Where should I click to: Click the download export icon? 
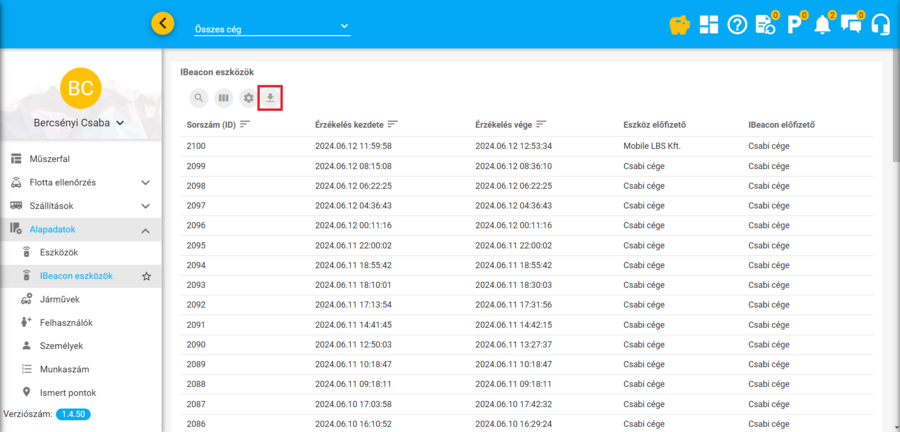(x=270, y=98)
